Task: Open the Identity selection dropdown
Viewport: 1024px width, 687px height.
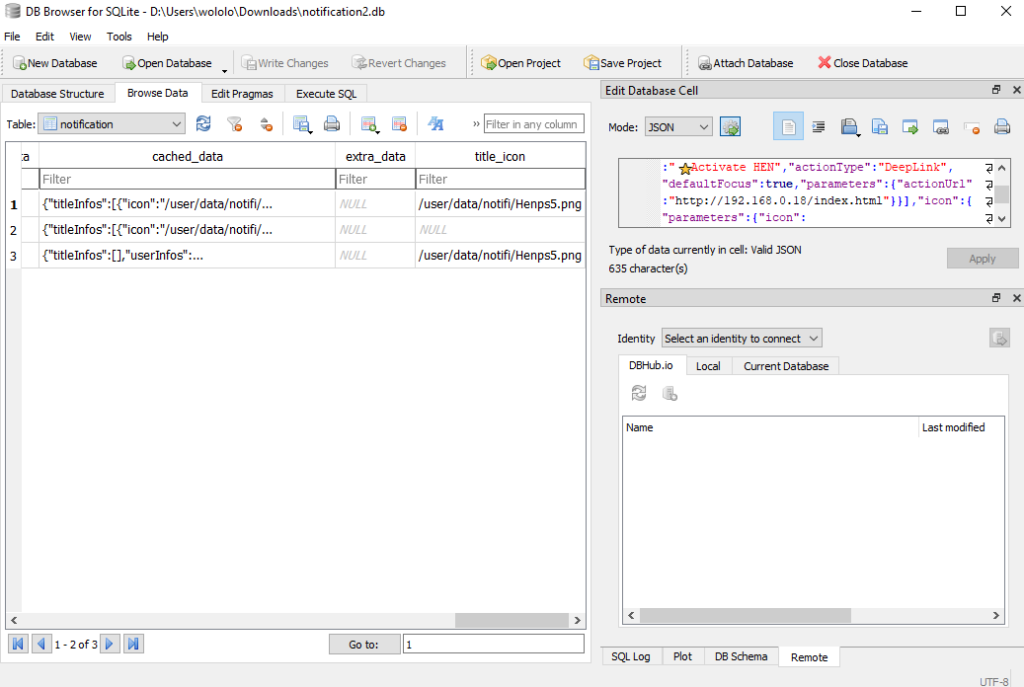Action: 741,338
